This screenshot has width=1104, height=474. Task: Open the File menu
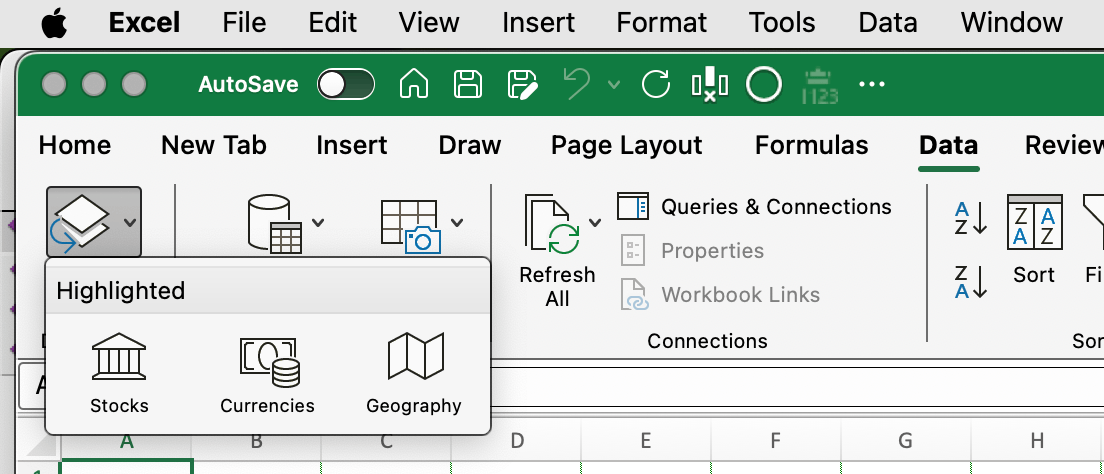[x=244, y=23]
